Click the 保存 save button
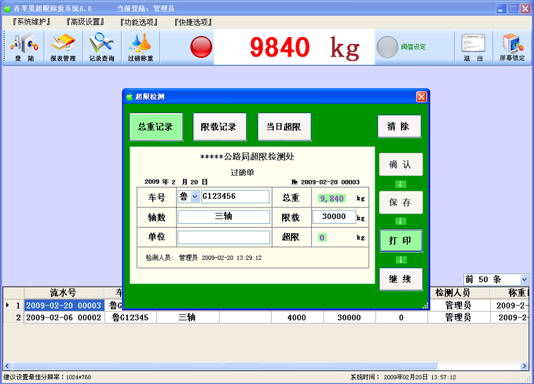This screenshot has height=384, width=534. 400,202
